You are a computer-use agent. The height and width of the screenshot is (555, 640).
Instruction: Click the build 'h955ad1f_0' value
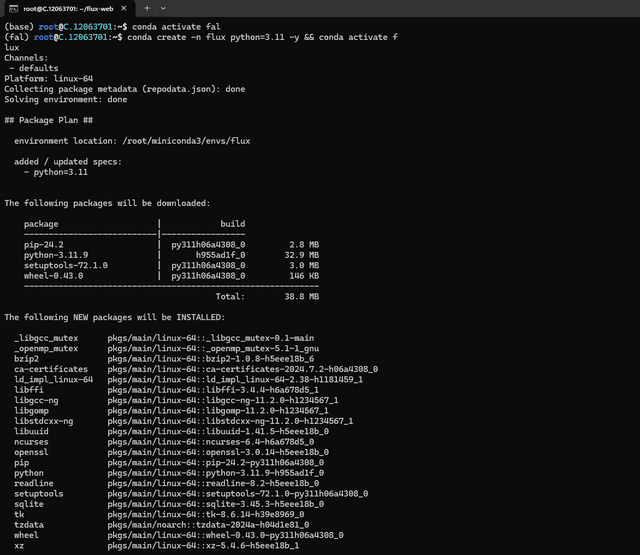point(220,255)
